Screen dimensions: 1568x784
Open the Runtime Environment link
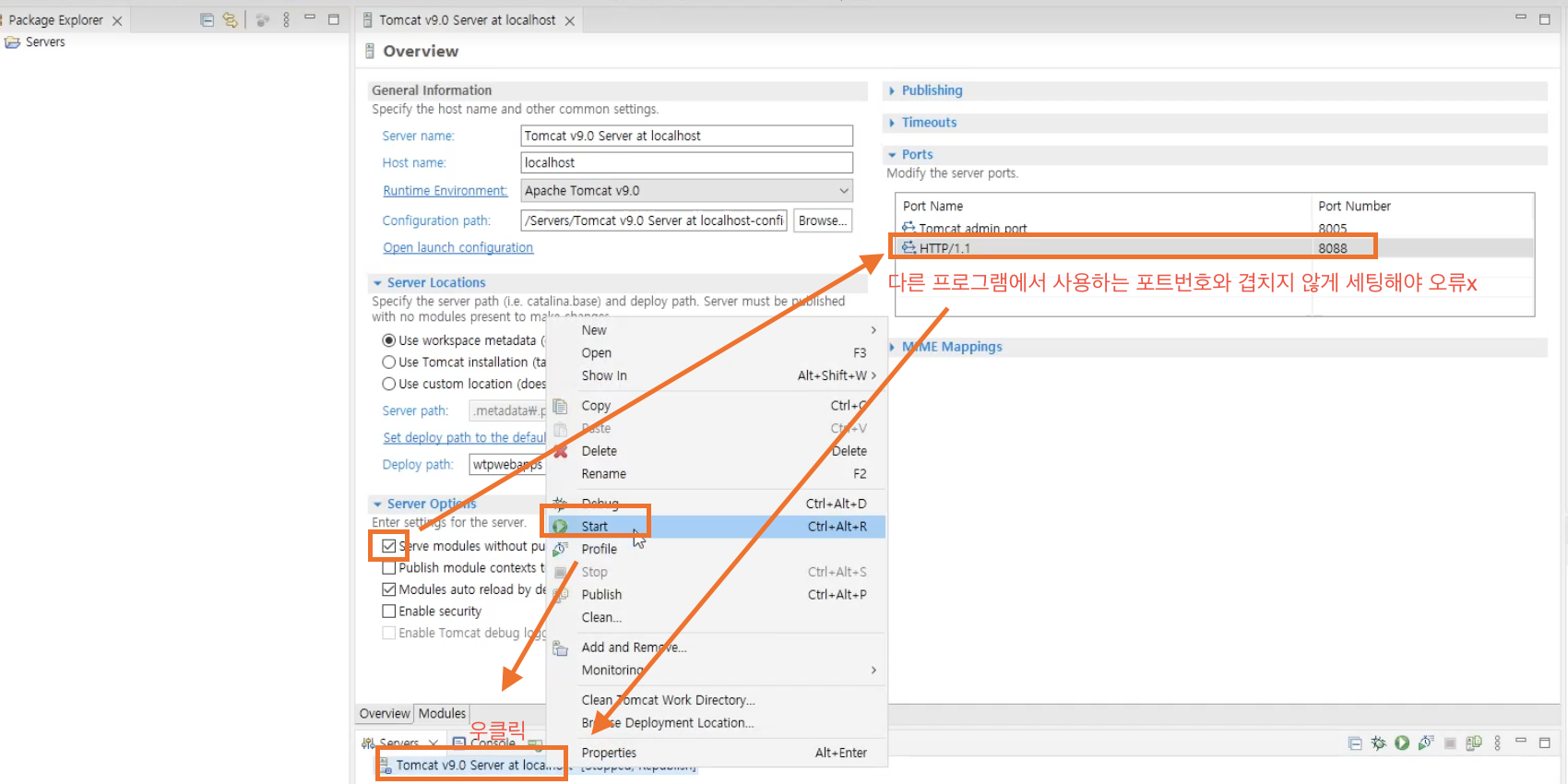tap(445, 191)
